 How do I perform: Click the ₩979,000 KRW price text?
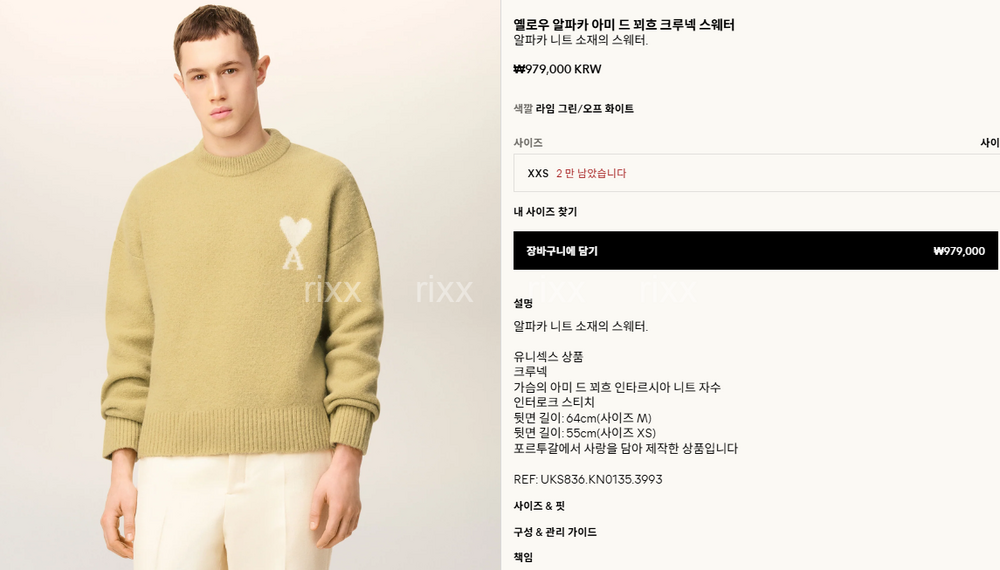(x=557, y=69)
